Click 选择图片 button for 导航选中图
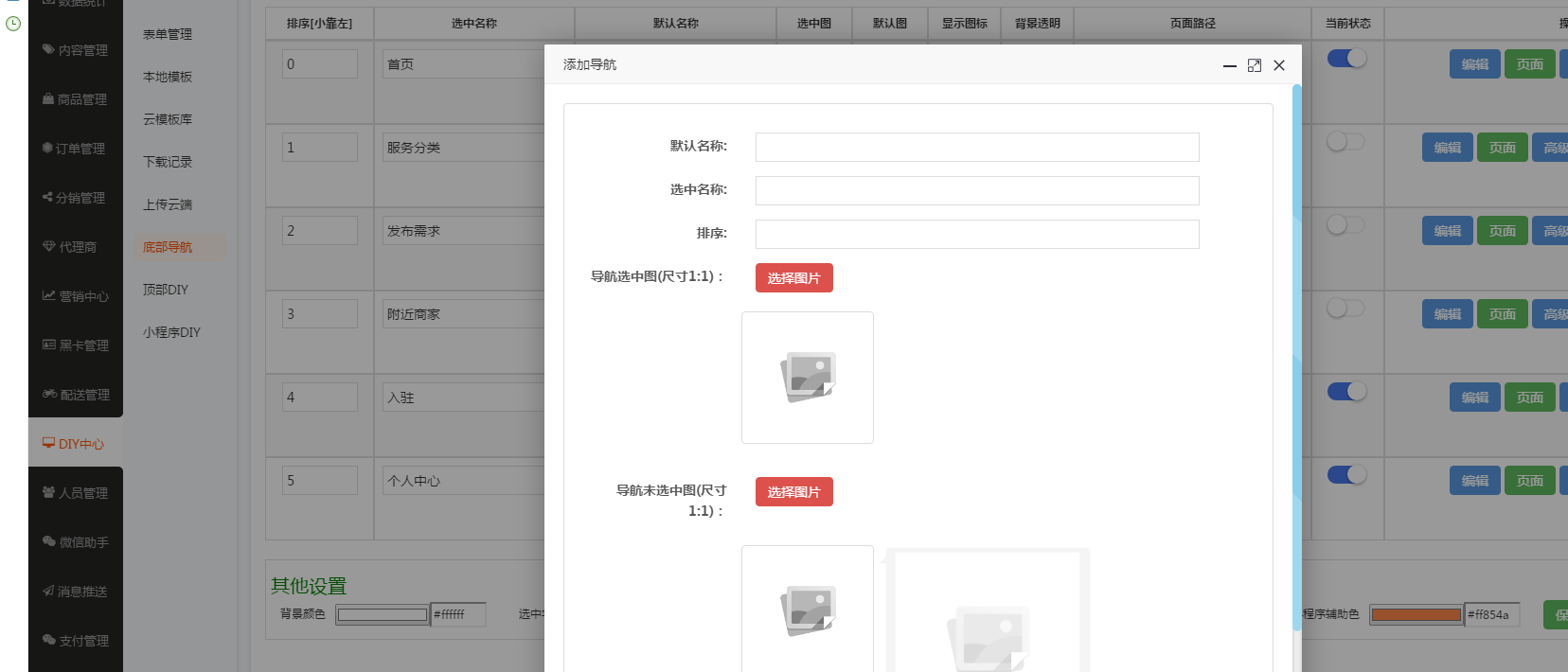This screenshot has width=1568, height=672. [793, 278]
